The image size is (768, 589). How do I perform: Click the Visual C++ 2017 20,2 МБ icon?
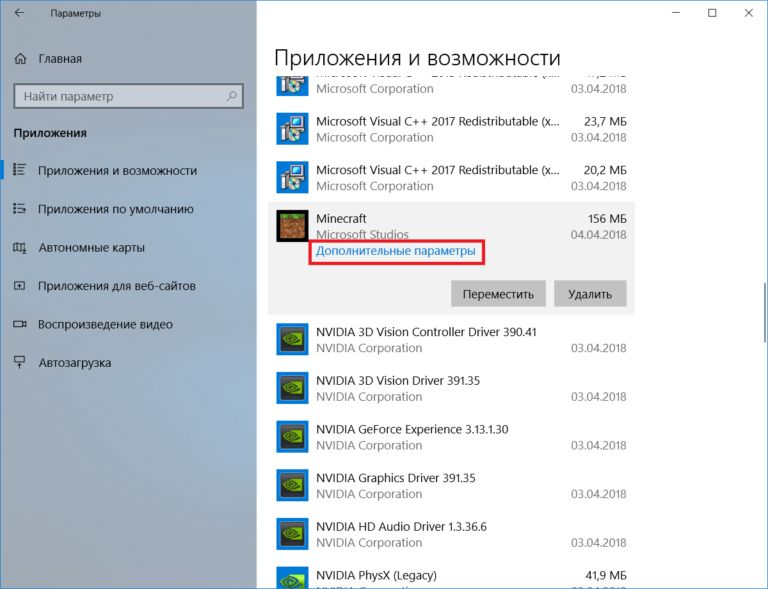point(292,177)
